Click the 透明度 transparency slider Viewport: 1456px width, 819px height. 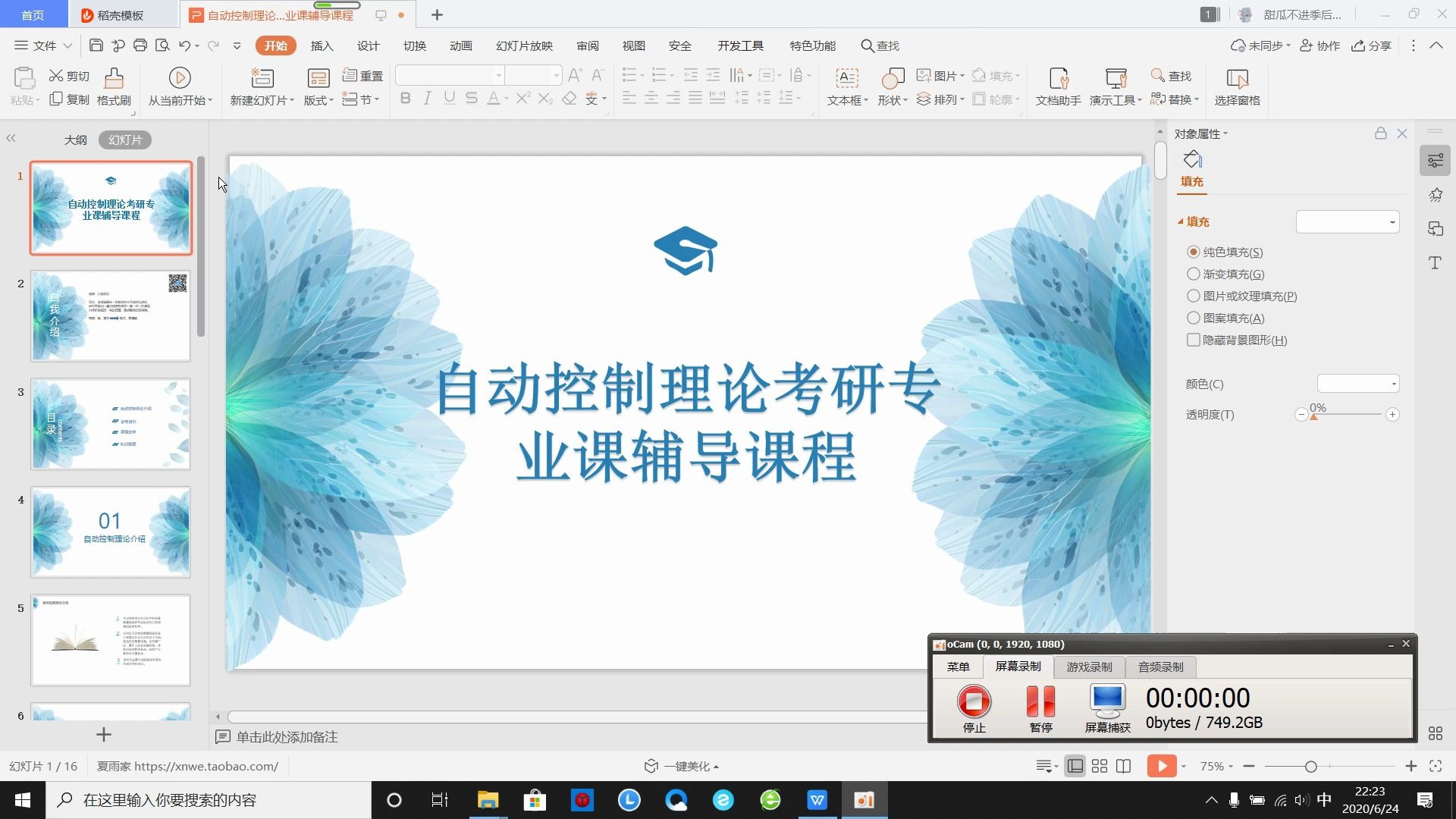tap(1314, 416)
